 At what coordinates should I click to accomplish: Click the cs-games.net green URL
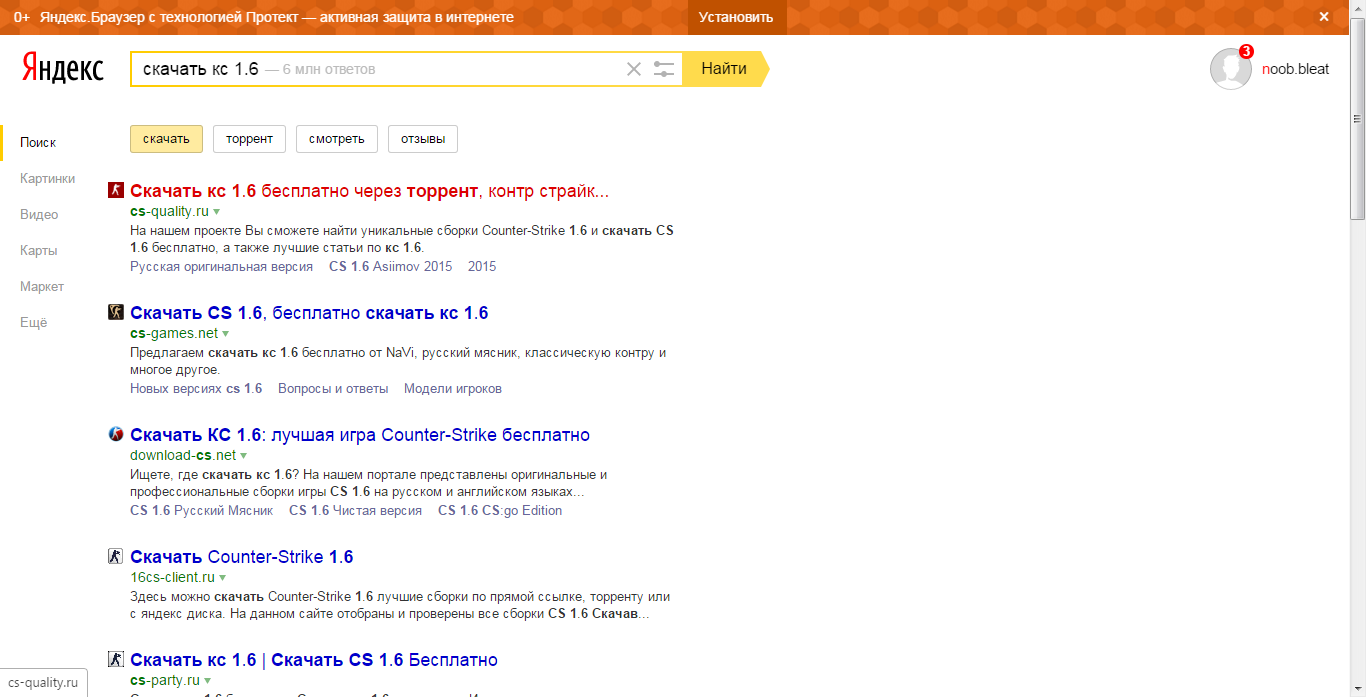174,334
